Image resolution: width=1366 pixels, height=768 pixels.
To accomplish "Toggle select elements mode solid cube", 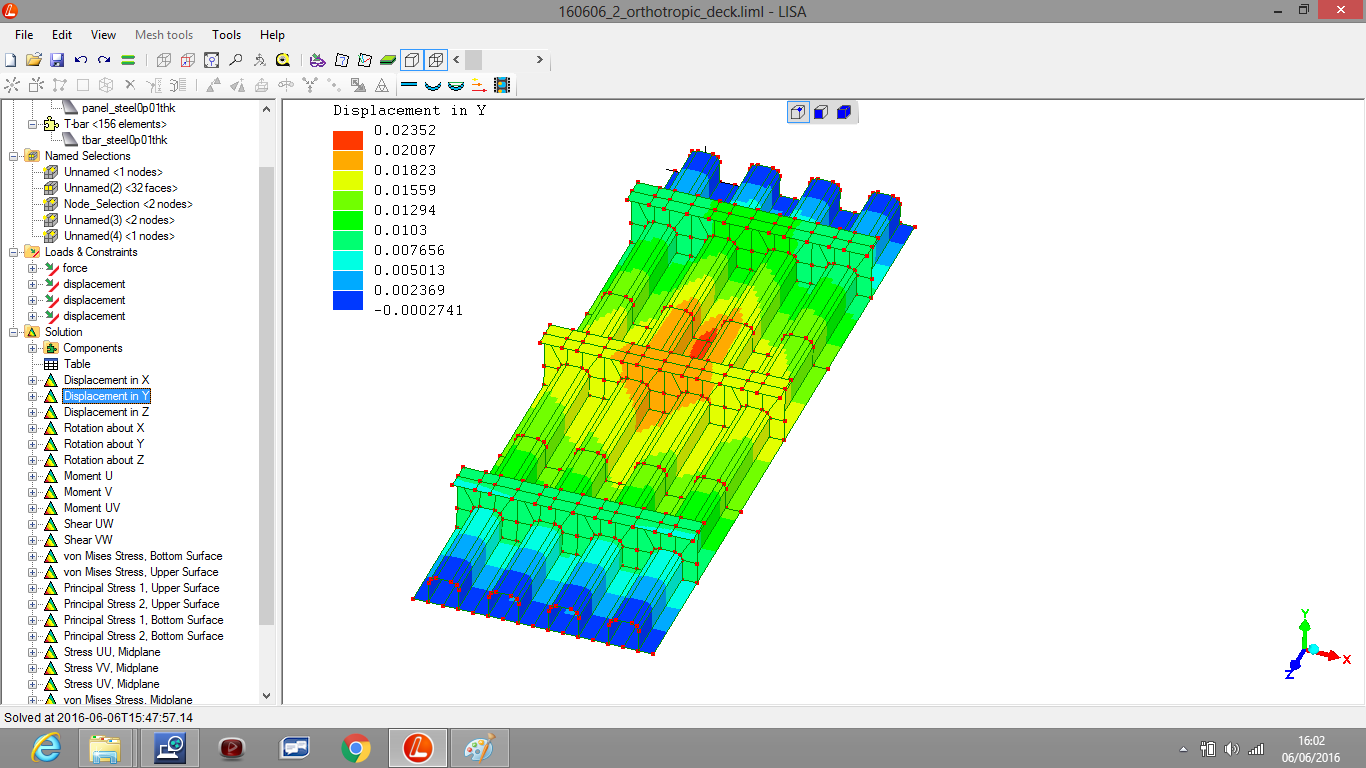I will (843, 112).
